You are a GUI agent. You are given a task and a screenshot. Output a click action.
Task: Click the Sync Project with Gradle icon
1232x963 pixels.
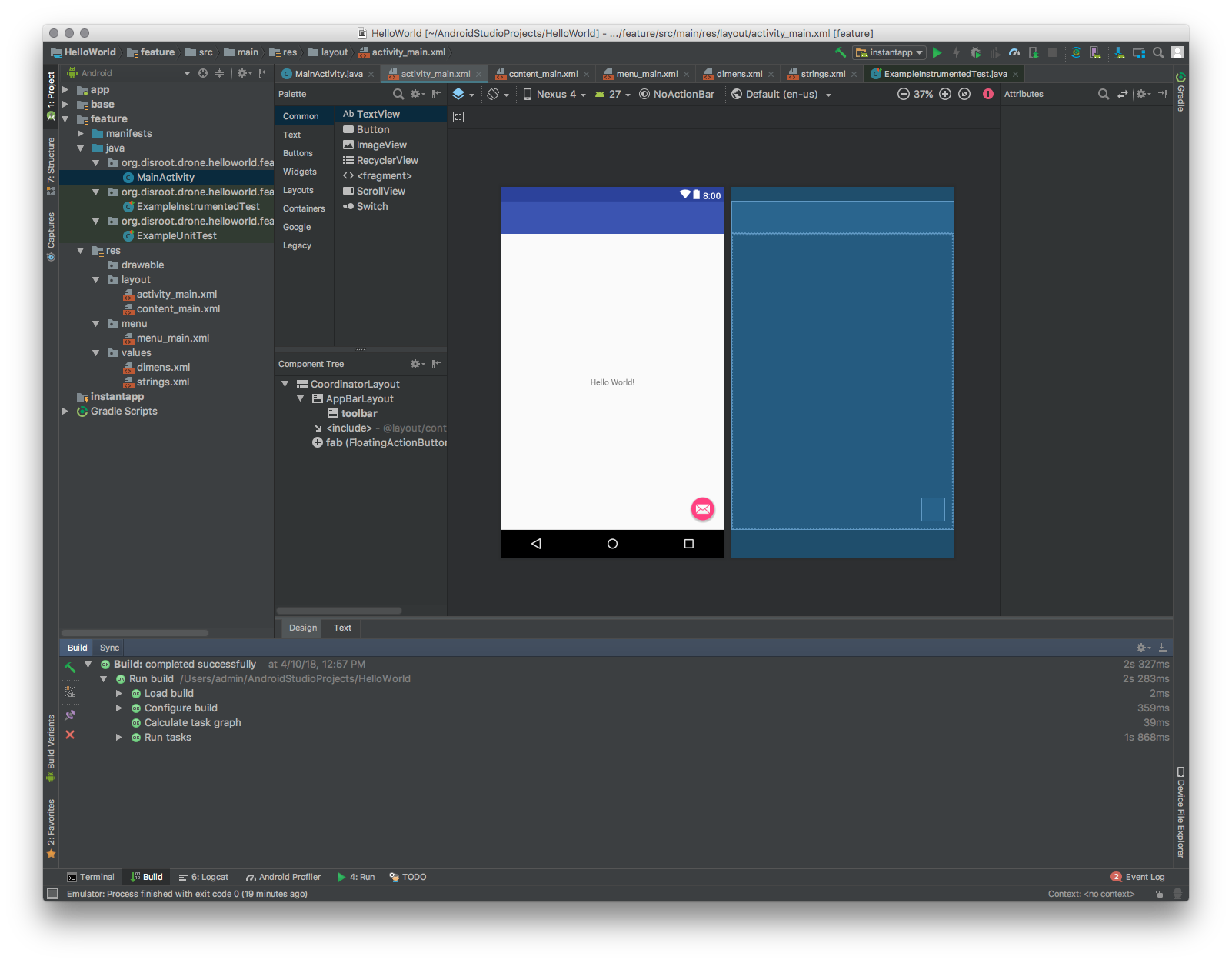[1076, 53]
